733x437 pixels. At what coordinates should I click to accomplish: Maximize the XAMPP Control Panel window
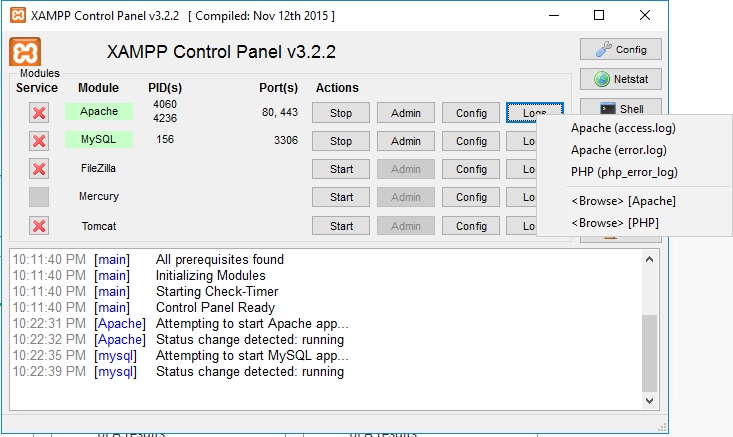click(599, 15)
